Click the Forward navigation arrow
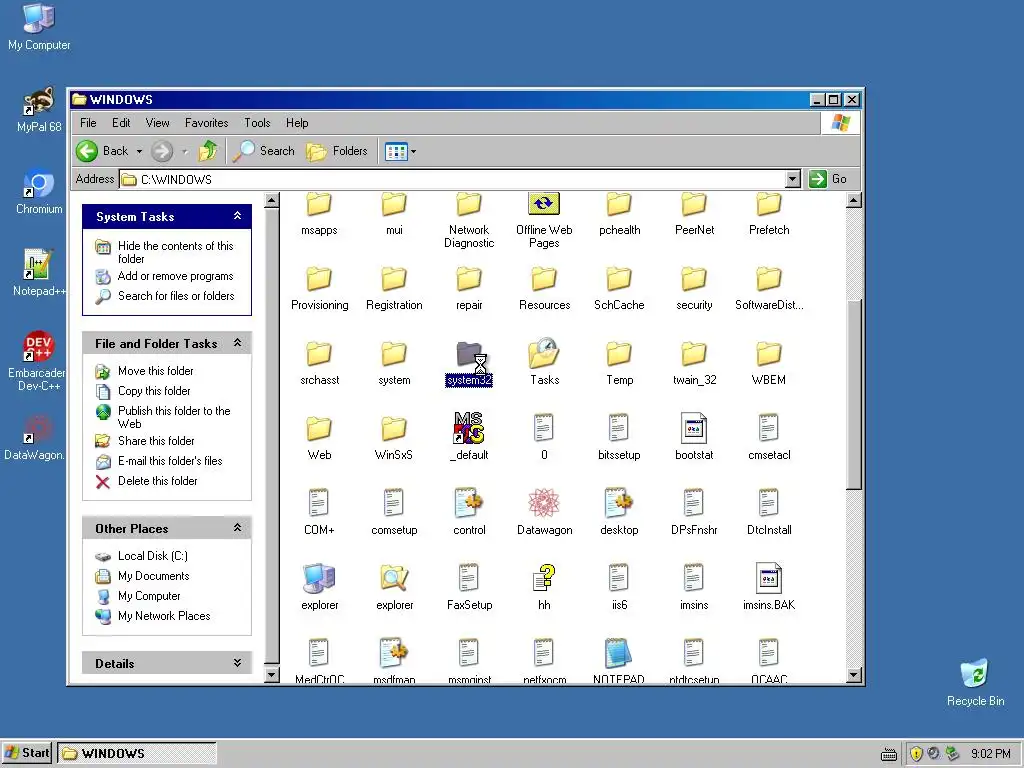Viewport: 1024px width, 768px height. tap(162, 152)
